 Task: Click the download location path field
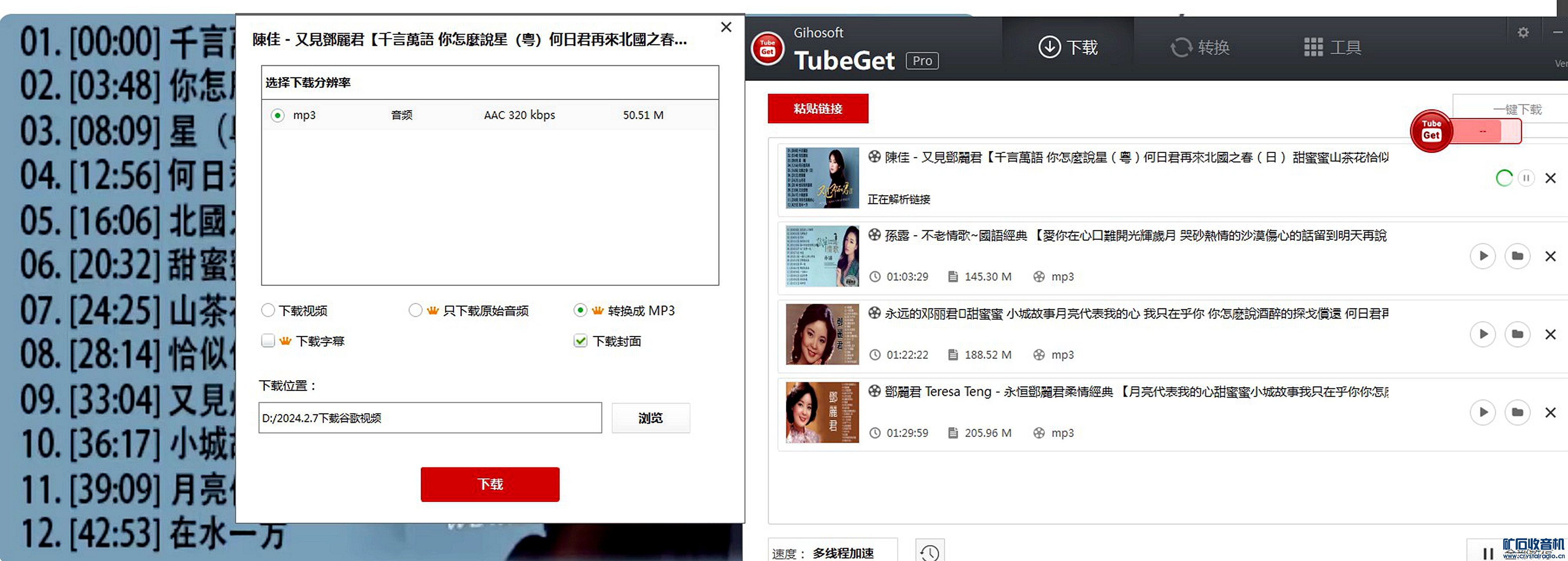430,418
